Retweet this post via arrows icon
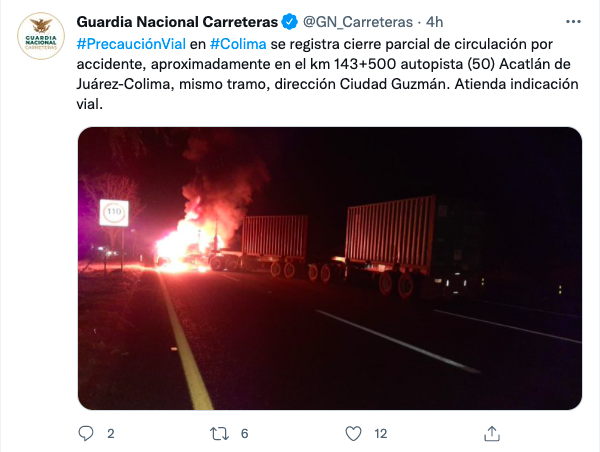The image size is (600, 452). (219, 434)
